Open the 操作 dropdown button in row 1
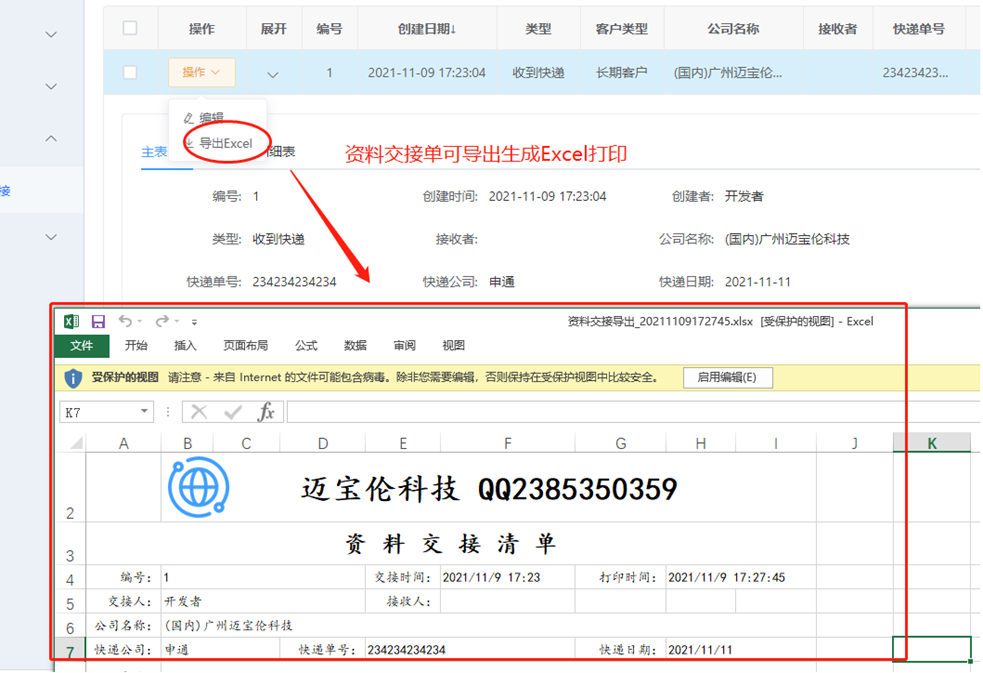 coord(201,72)
